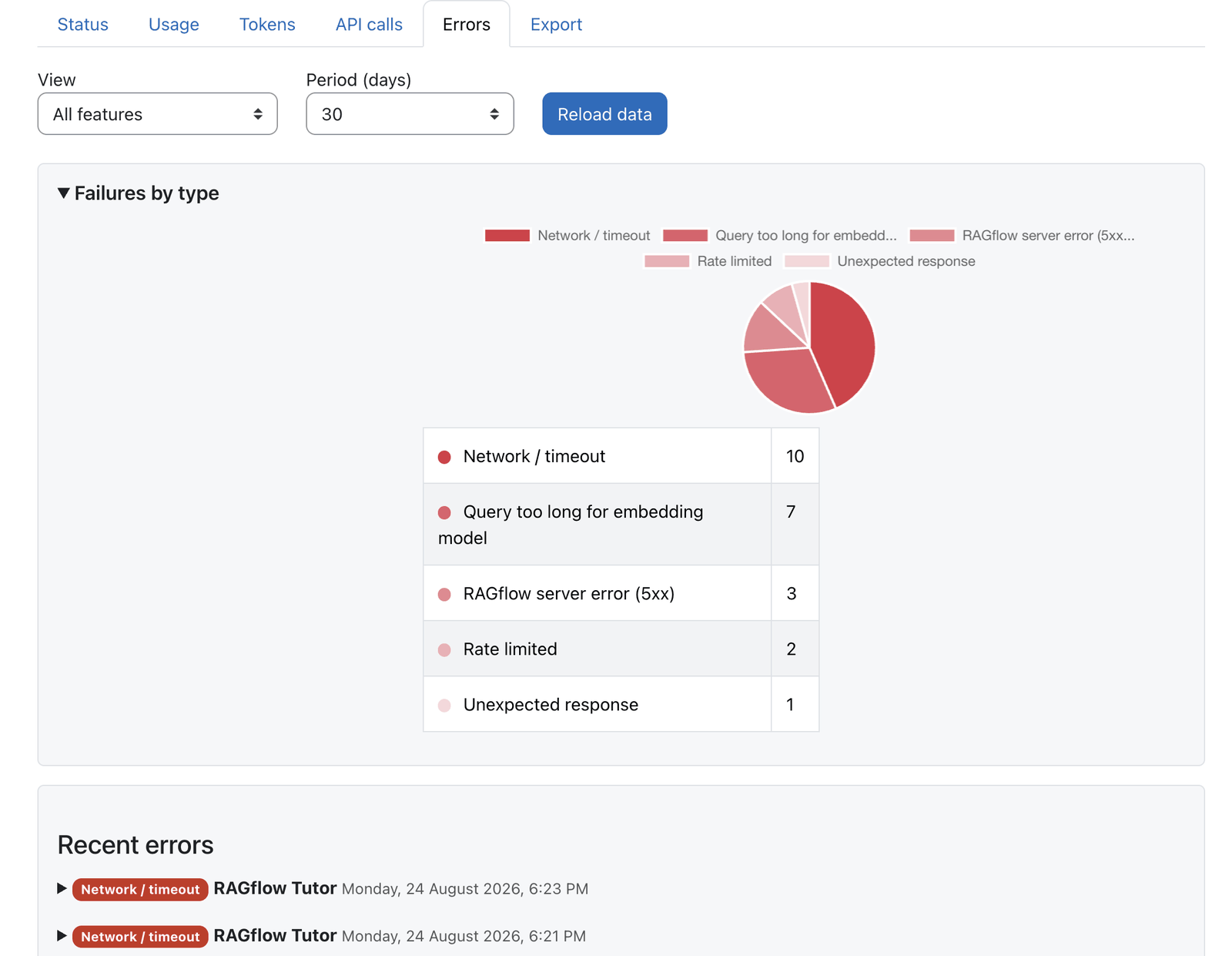Open the Status tab
1232x956 pixels.
[82, 25]
